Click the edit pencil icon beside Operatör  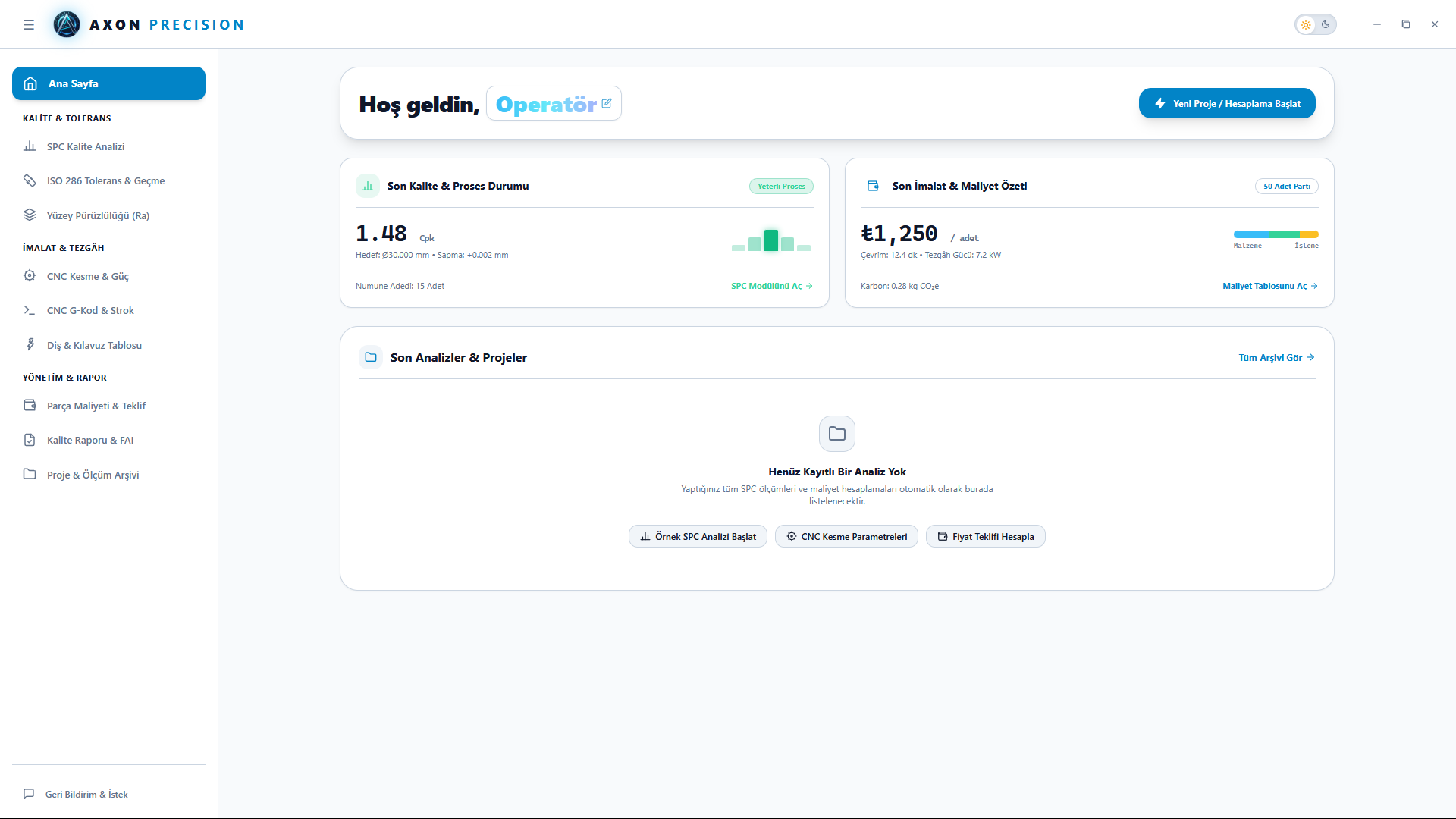[607, 103]
